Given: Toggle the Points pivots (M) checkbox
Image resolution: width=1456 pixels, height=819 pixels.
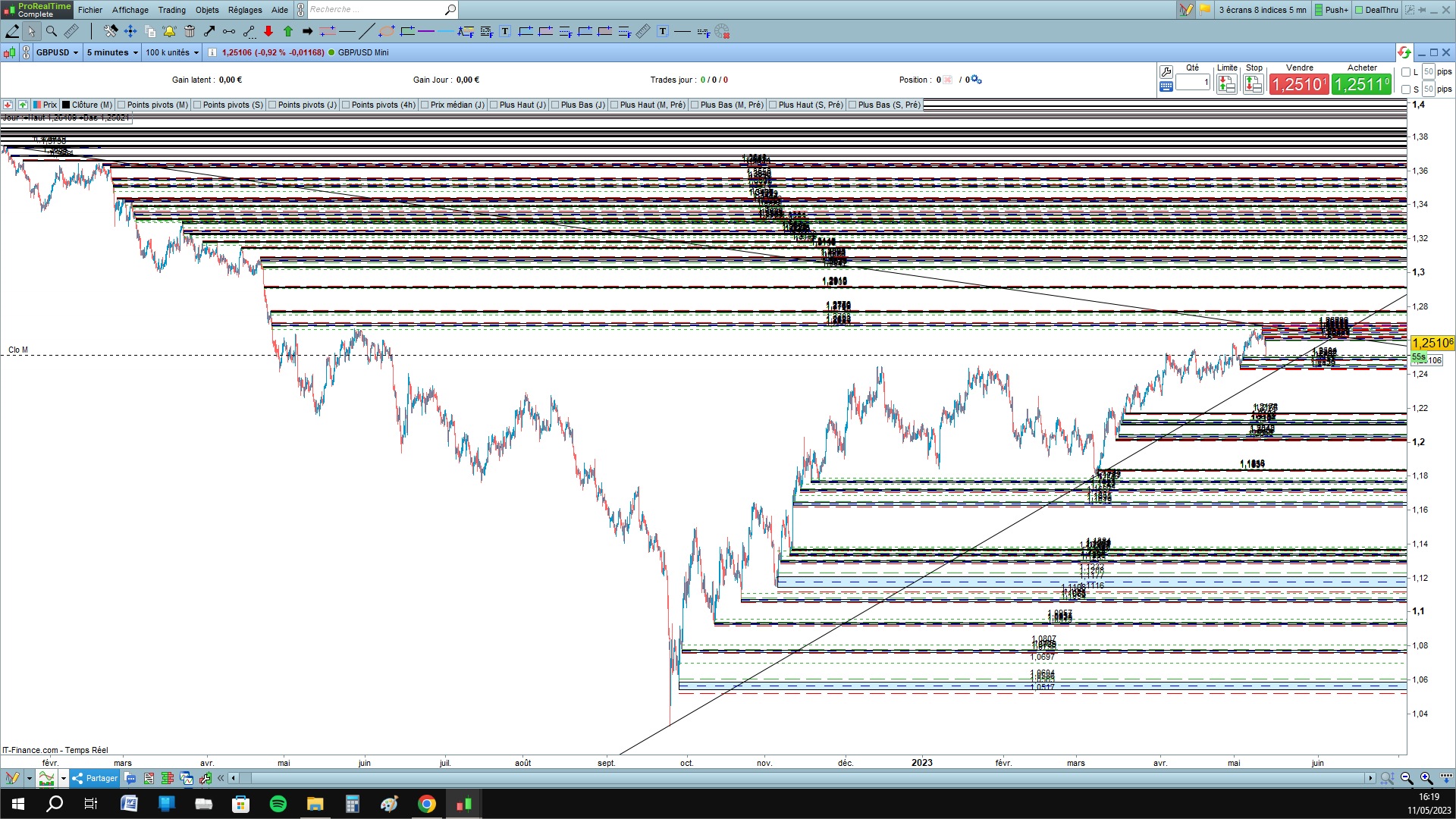Looking at the screenshot, I should pyautogui.click(x=122, y=105).
